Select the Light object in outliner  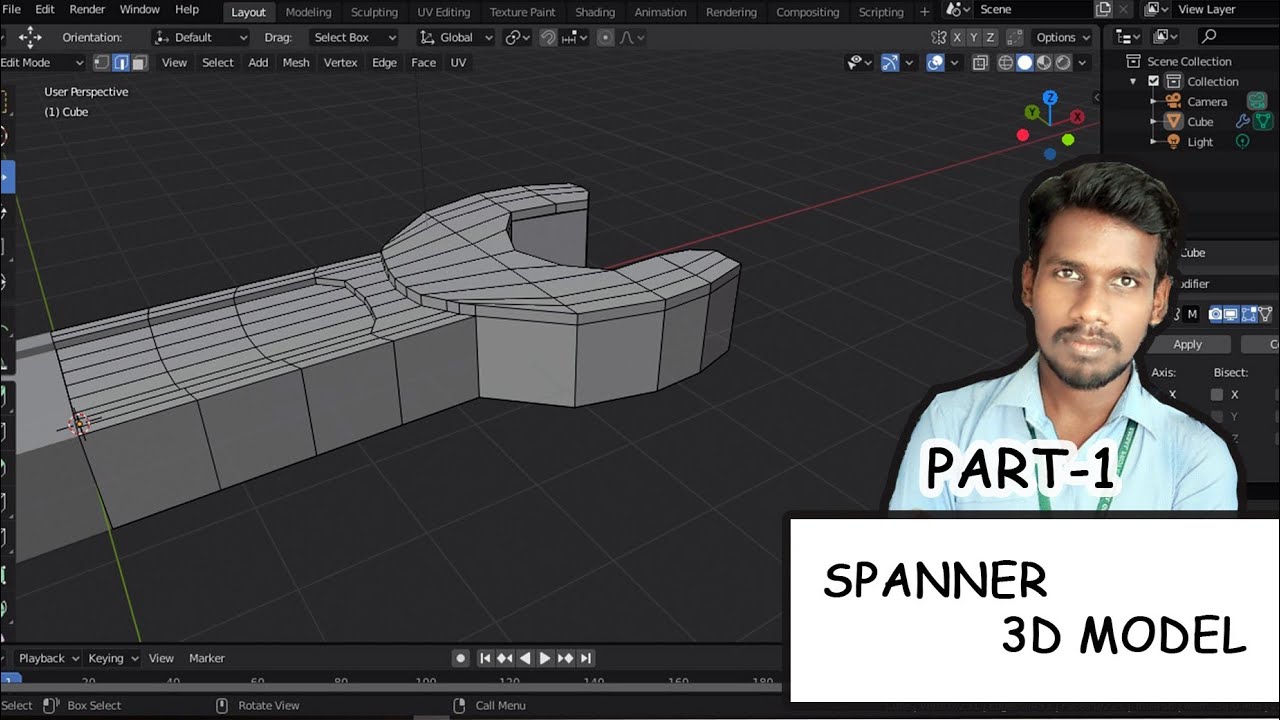coord(1200,141)
